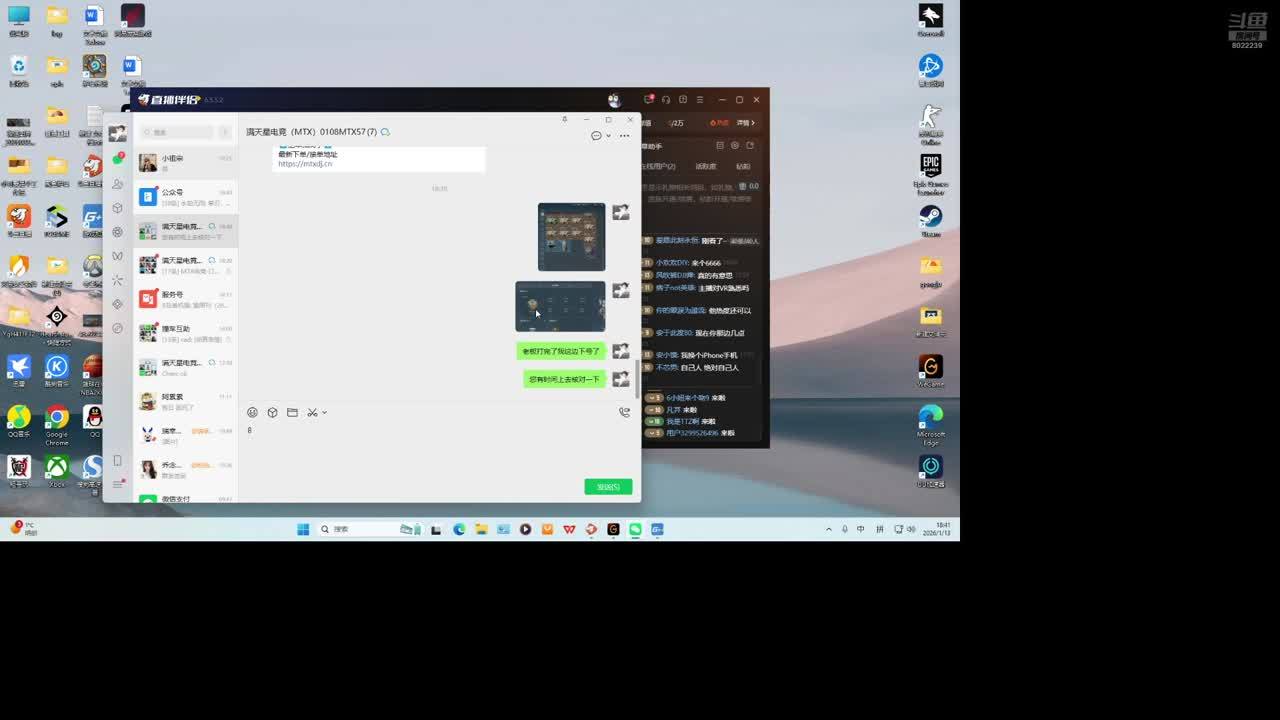Open the hamburger menu at sidebar bottom

pyautogui.click(x=117, y=485)
